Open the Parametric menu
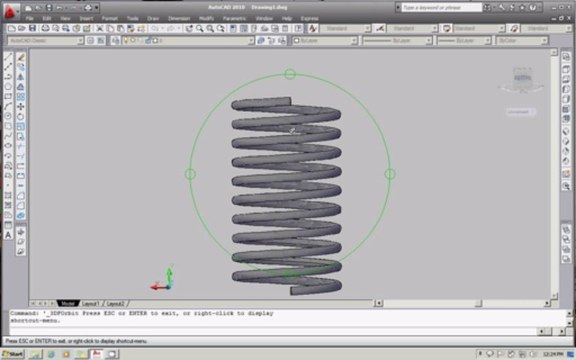 click(x=234, y=18)
